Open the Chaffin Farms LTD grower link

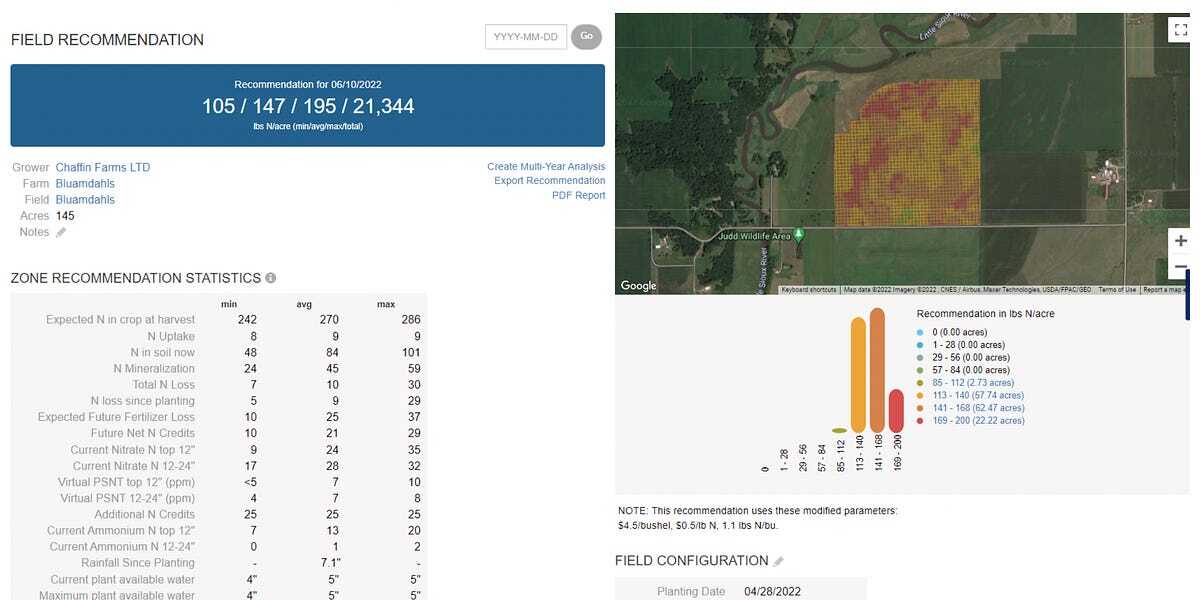[x=103, y=168]
